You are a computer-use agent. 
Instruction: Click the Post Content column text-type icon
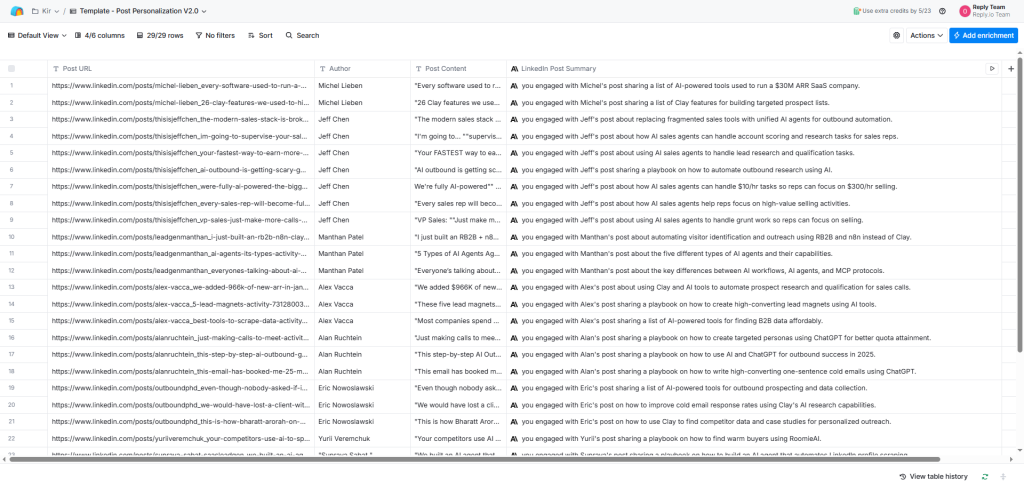[x=418, y=69]
